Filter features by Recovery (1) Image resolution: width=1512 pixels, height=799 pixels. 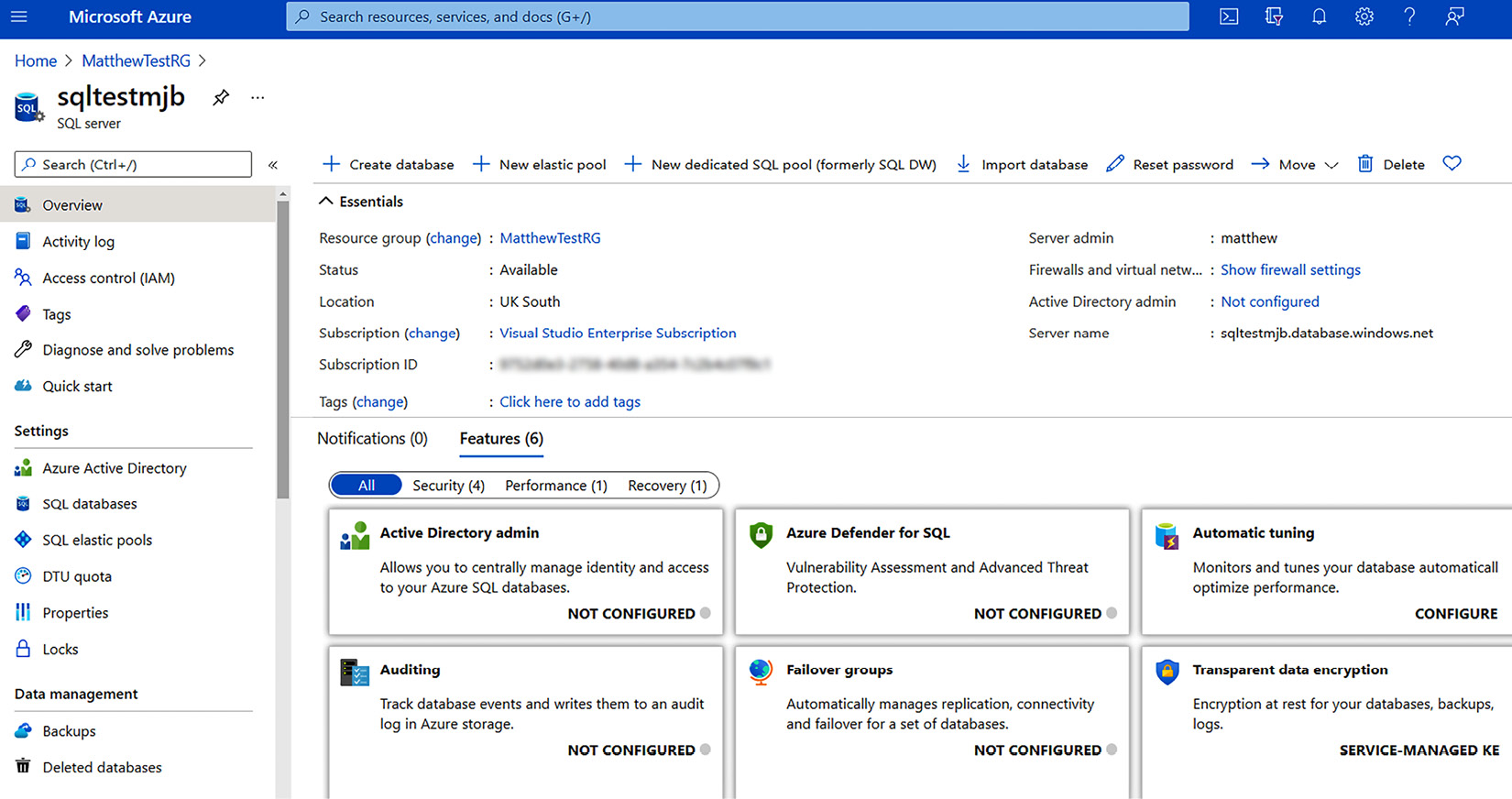(x=667, y=485)
